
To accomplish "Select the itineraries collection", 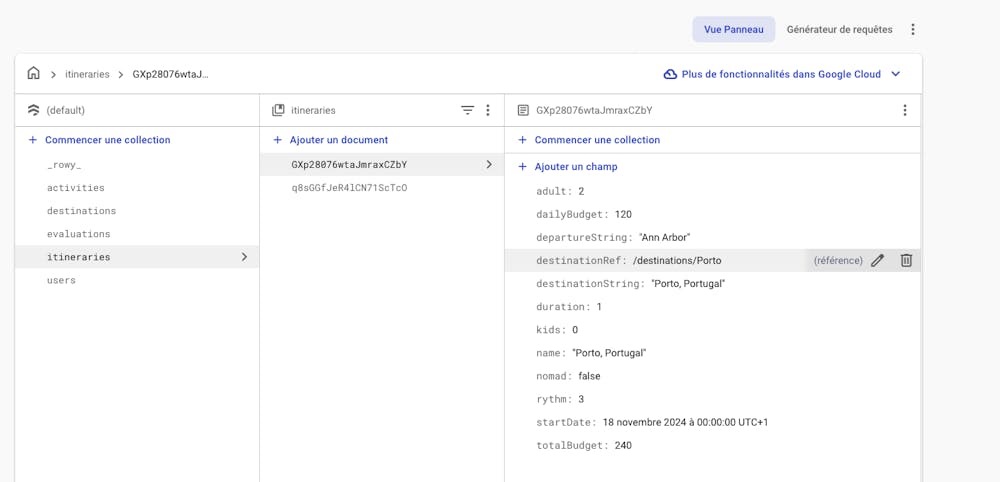I will 137,257.
